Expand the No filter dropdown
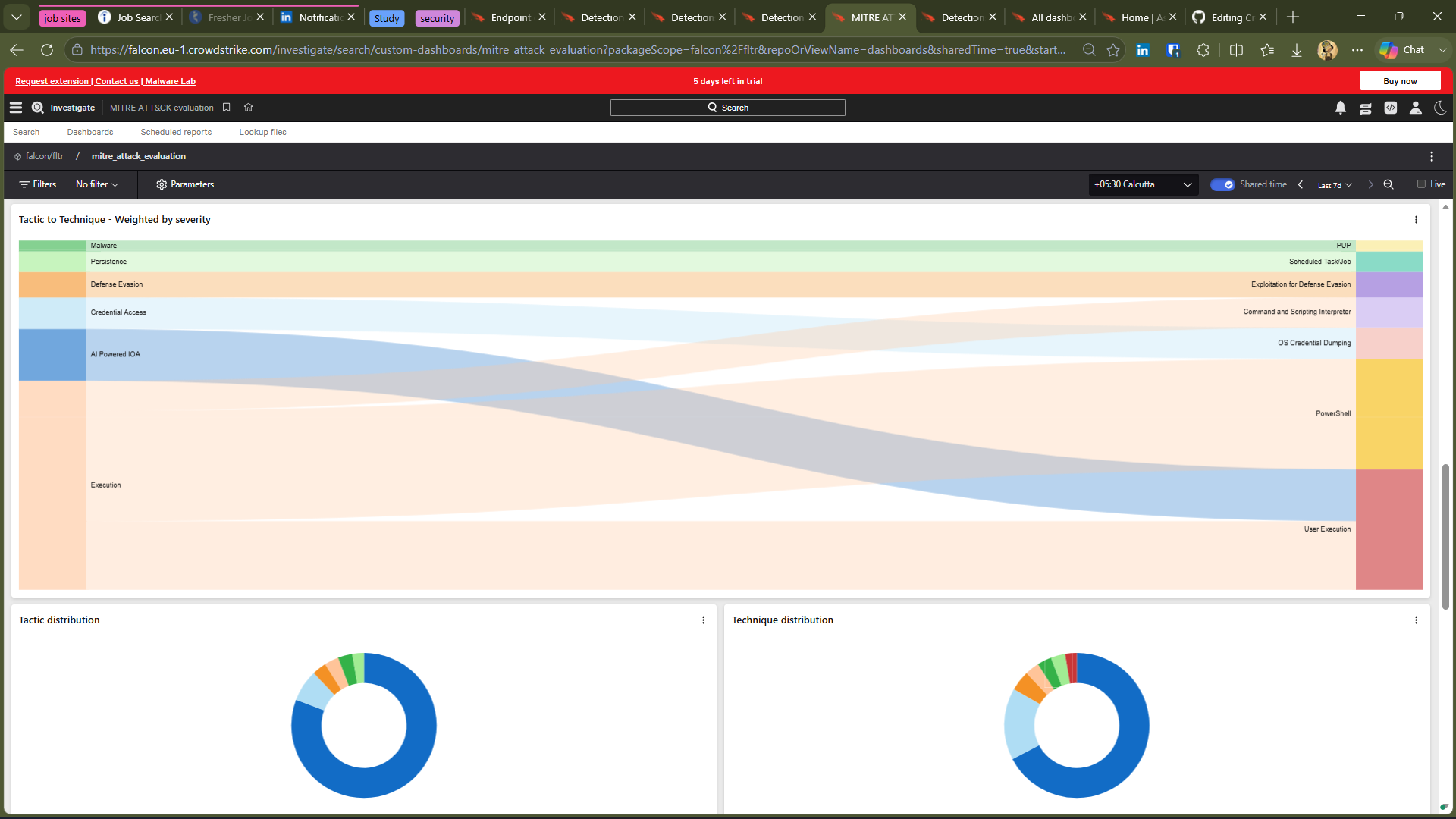This screenshot has width=1456, height=819. pyautogui.click(x=97, y=184)
